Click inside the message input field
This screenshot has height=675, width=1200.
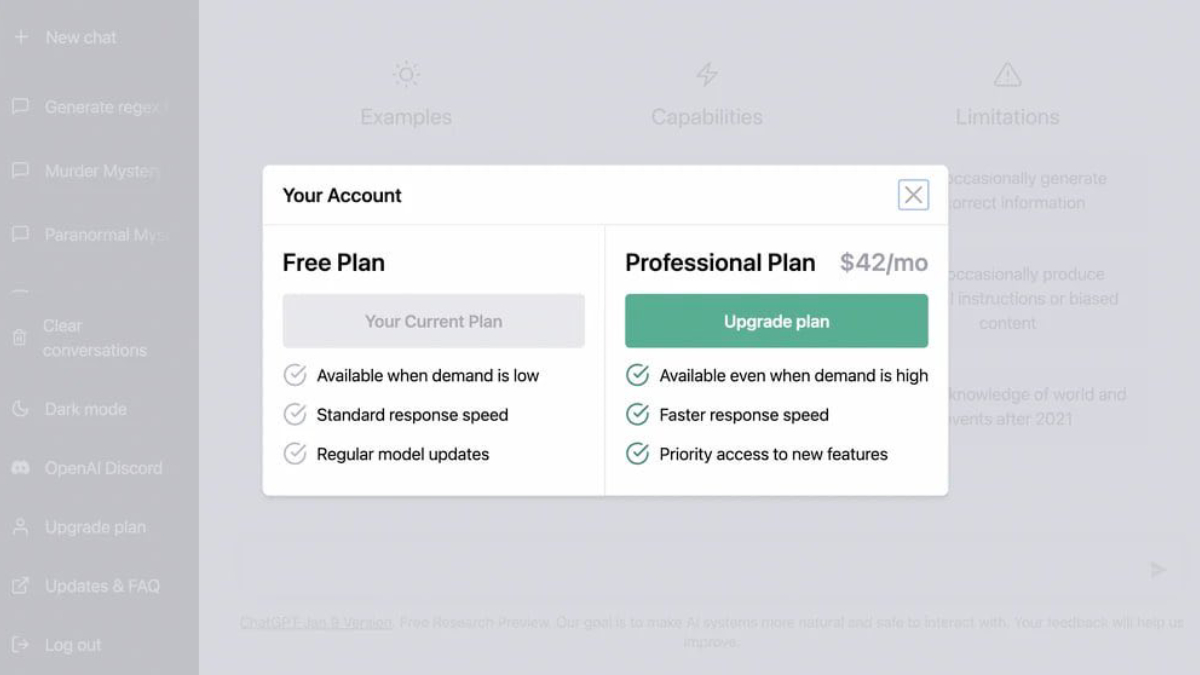tap(700, 564)
